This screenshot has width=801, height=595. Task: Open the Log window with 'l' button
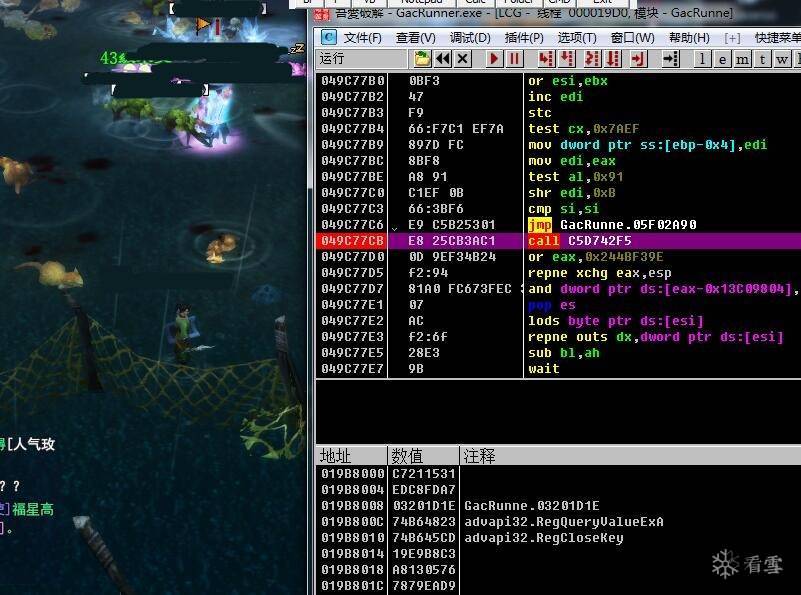702,59
